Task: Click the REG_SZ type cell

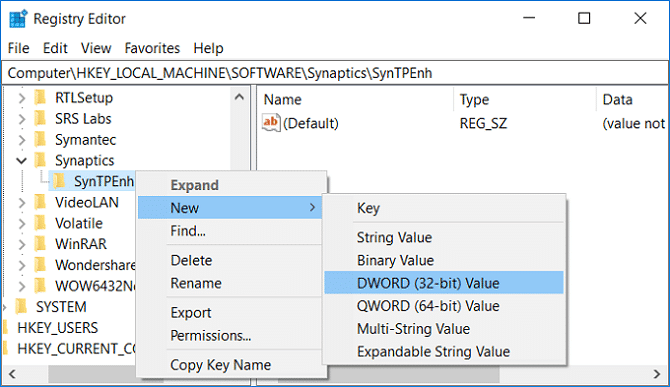Action: click(483, 123)
